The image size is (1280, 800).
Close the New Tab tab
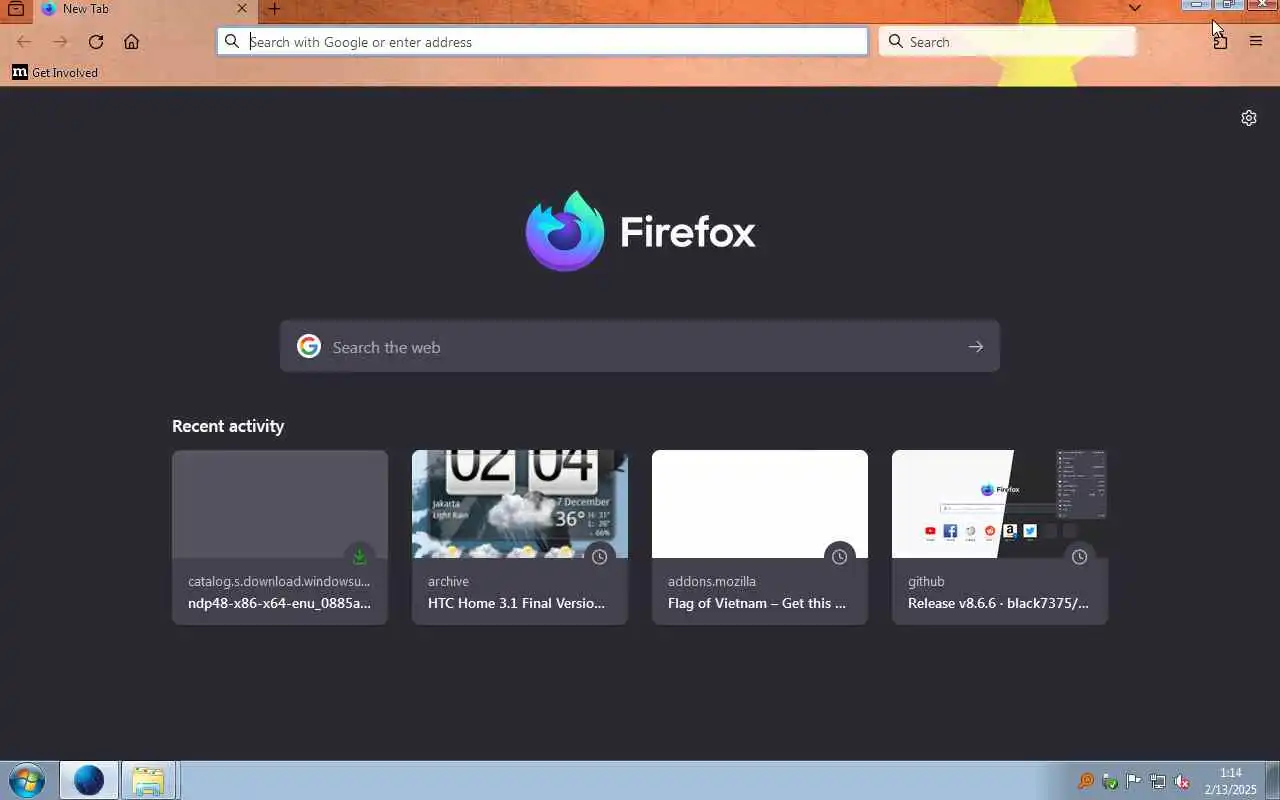click(x=242, y=9)
